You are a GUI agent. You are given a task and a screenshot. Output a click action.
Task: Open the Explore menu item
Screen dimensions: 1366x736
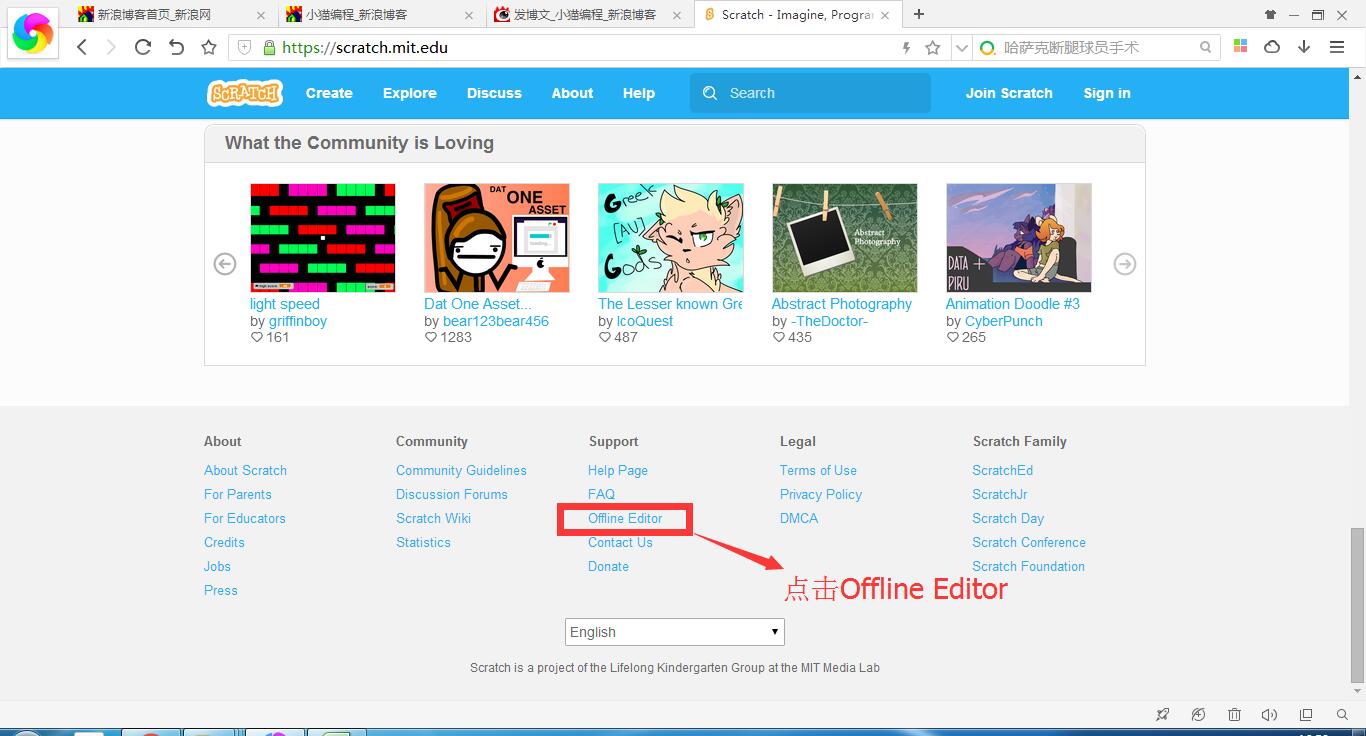[410, 93]
